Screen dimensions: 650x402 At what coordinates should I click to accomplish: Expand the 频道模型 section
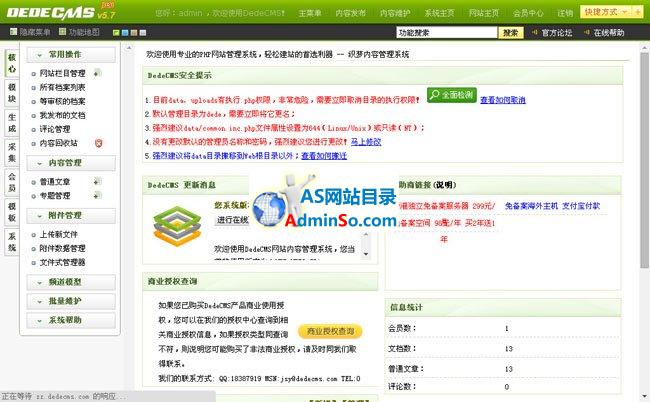[71, 282]
